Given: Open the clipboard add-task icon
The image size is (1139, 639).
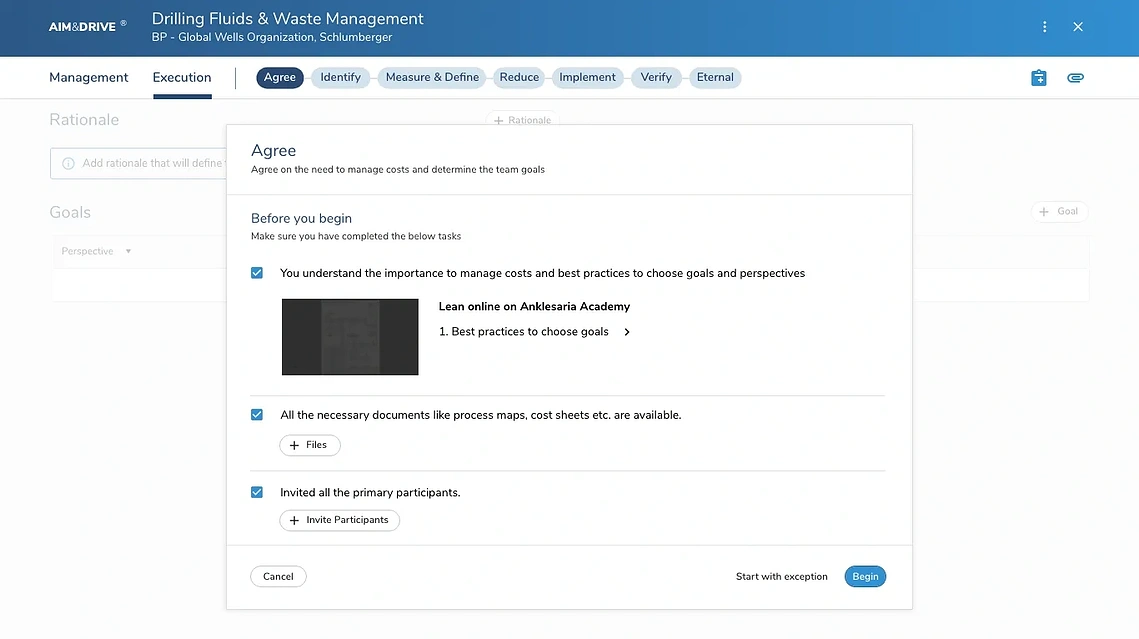Looking at the screenshot, I should (1039, 78).
